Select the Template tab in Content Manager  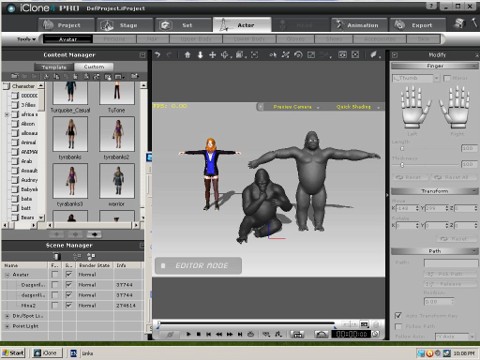[54, 67]
